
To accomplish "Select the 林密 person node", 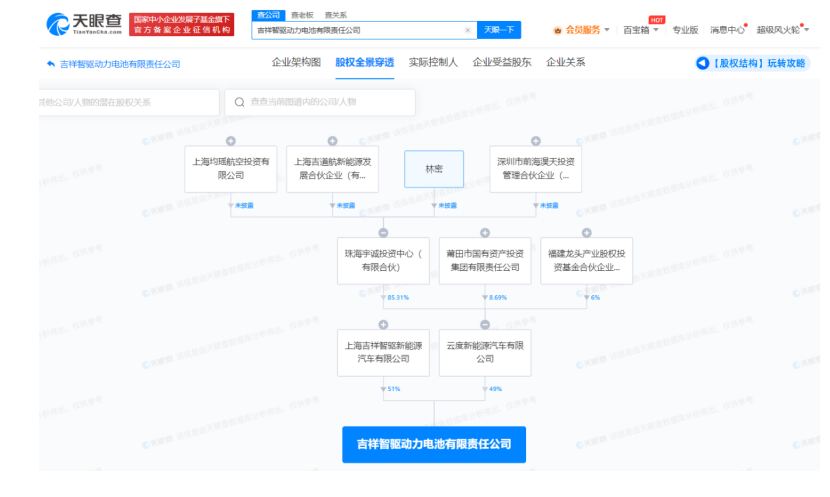I will [x=434, y=169].
